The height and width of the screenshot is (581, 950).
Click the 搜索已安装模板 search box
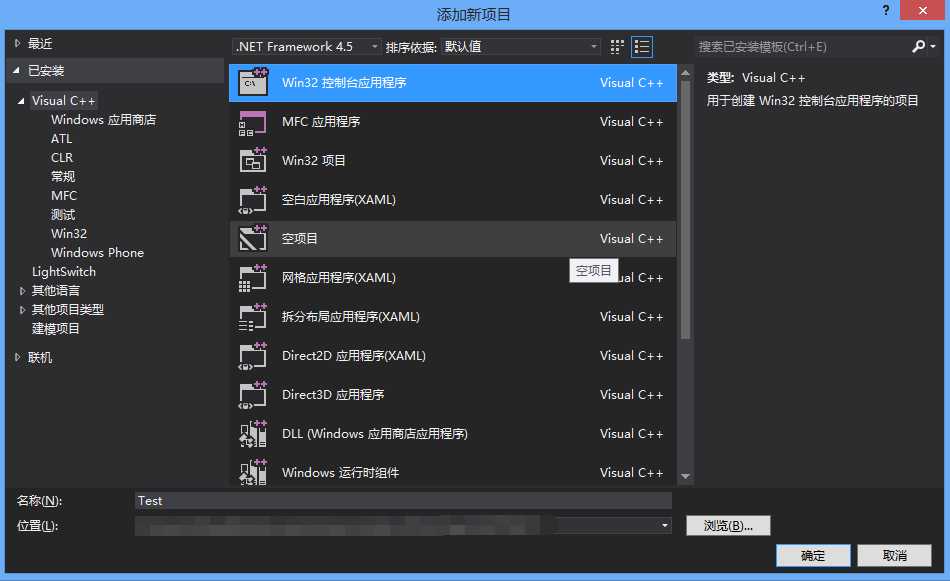[x=802, y=47]
